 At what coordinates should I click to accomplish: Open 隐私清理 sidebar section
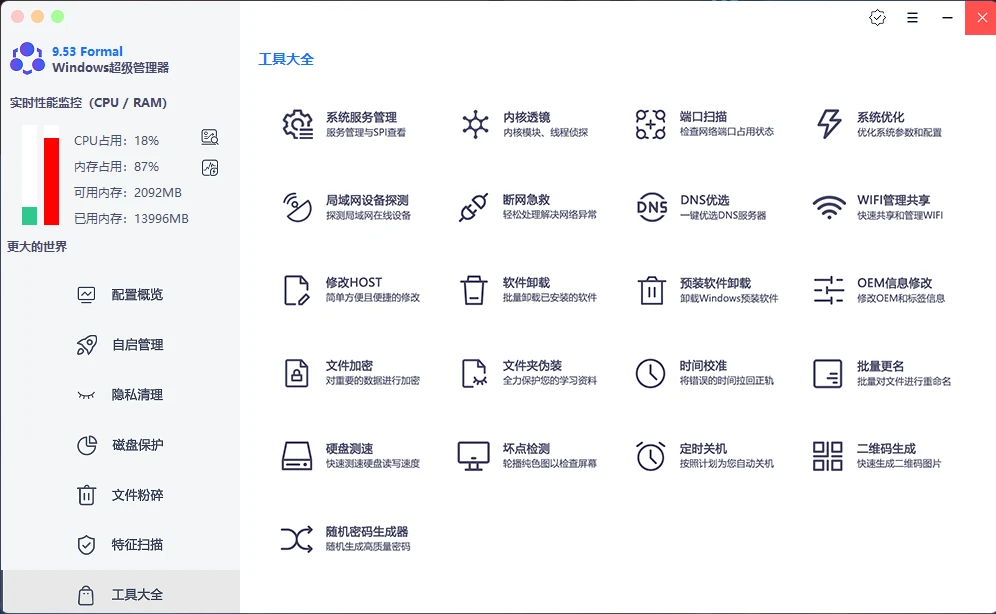(120, 394)
